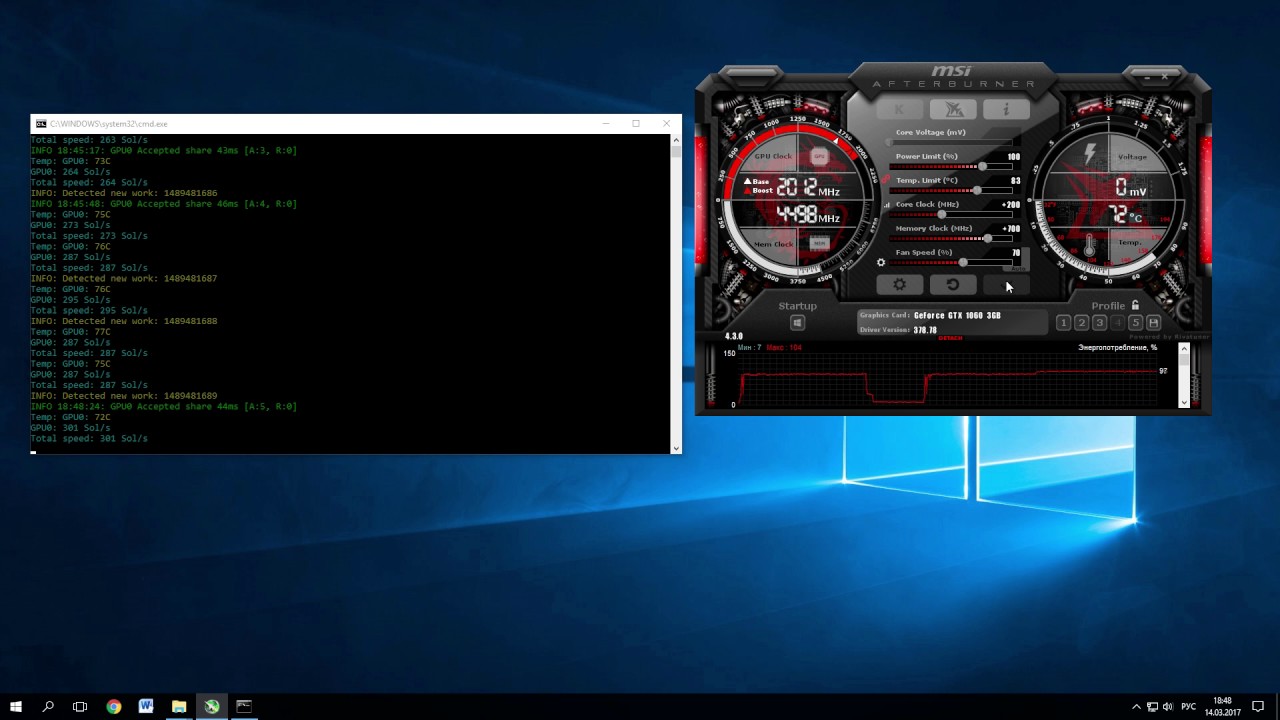This screenshot has width=1280, height=720.
Task: Open the volume speaker icon in system tray
Action: click(1168, 707)
